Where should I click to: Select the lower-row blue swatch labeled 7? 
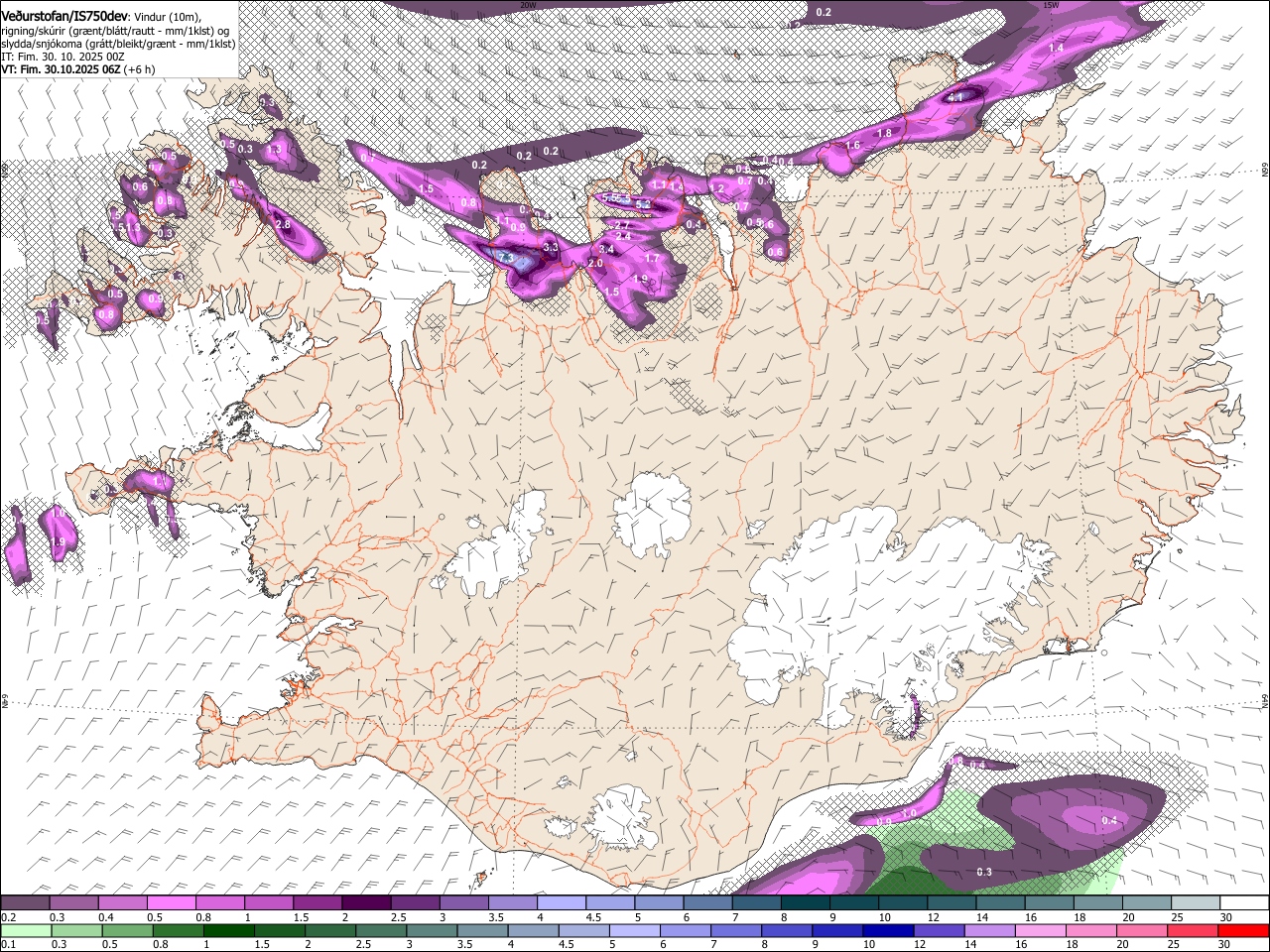click(x=734, y=930)
